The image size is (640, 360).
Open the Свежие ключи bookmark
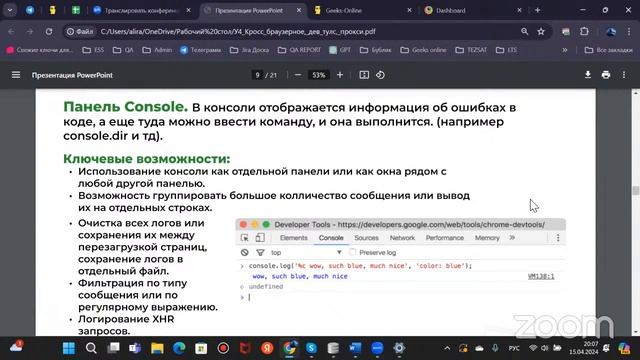40,50
